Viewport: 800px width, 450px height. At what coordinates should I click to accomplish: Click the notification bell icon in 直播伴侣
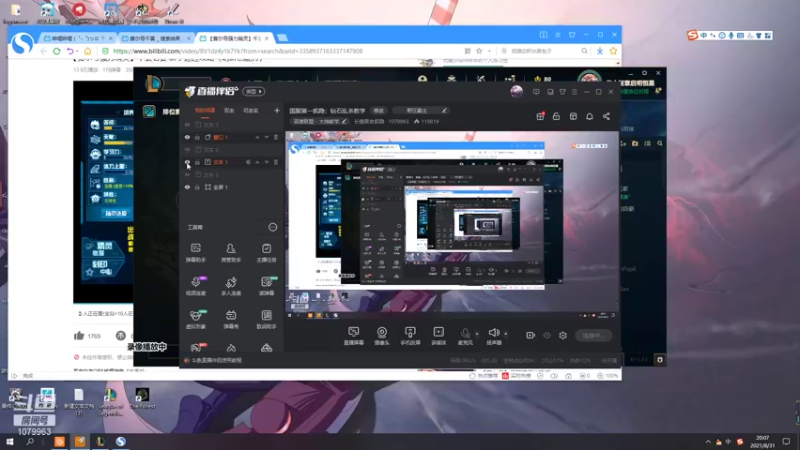click(x=589, y=116)
